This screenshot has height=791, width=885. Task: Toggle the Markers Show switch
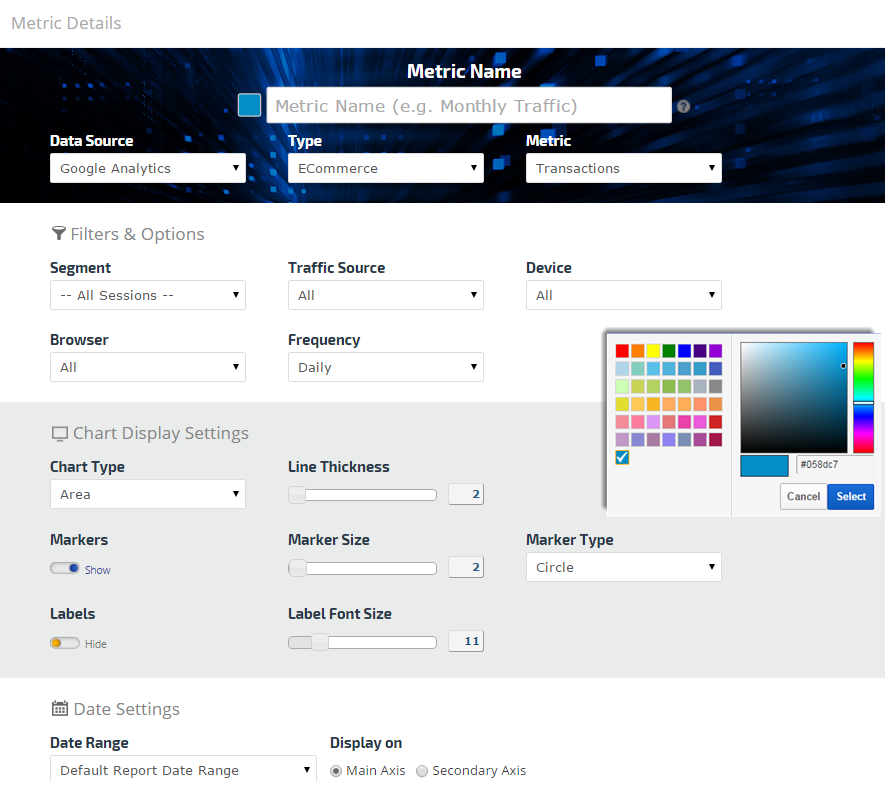coord(65,568)
